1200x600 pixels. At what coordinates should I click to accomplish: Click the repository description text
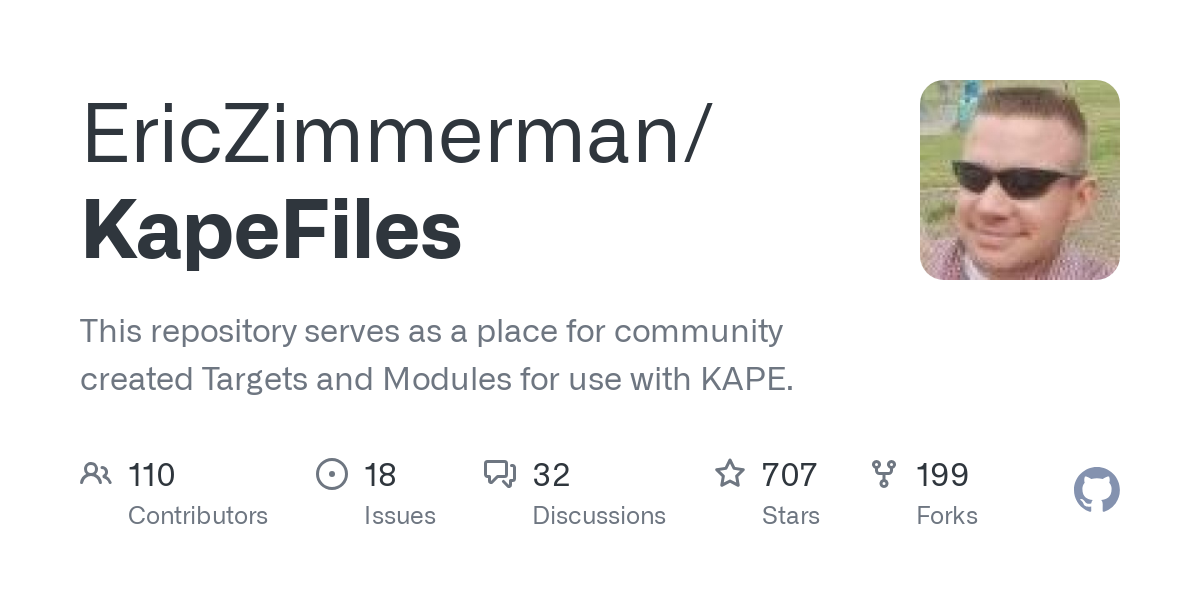coord(437,355)
